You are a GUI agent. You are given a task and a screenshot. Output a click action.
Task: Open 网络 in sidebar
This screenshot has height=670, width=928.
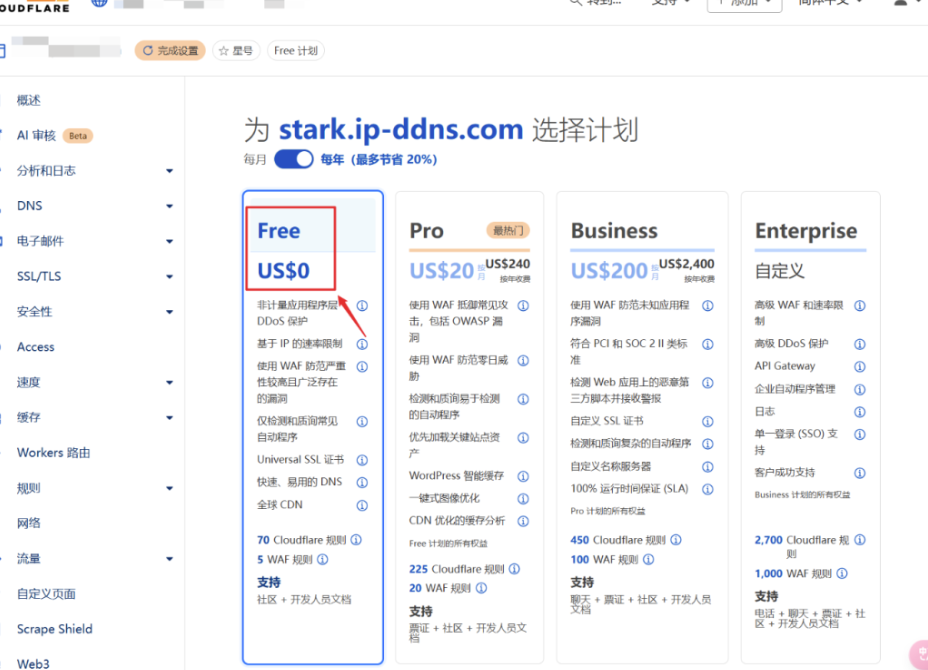tap(28, 523)
